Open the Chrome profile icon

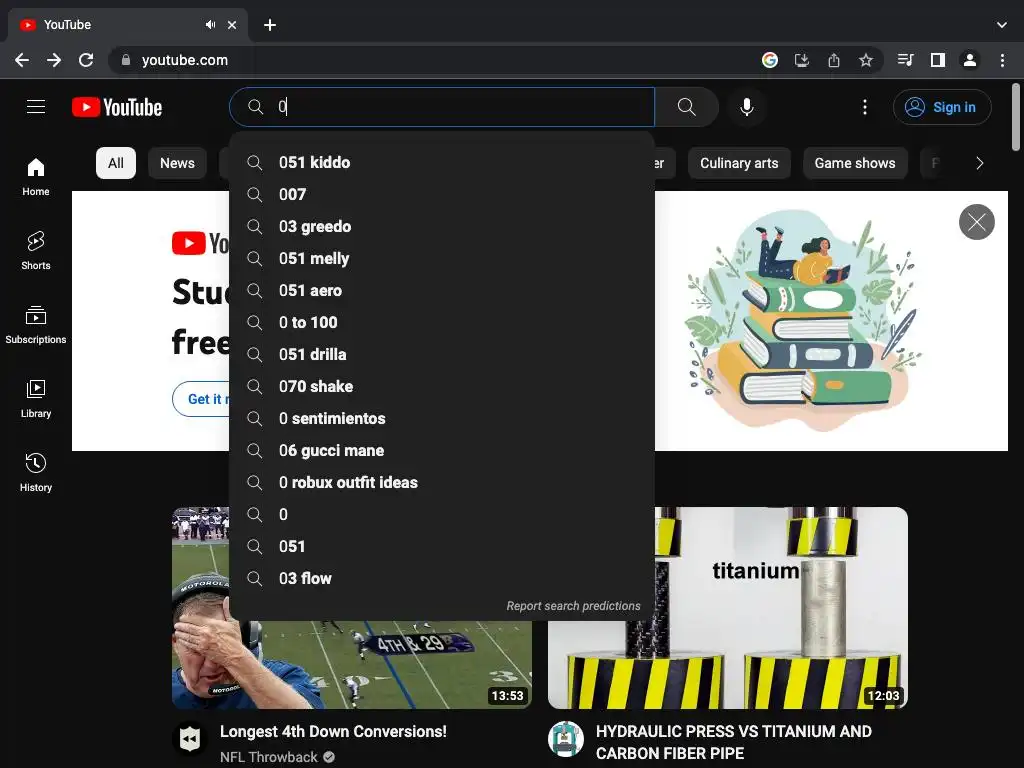tap(970, 60)
